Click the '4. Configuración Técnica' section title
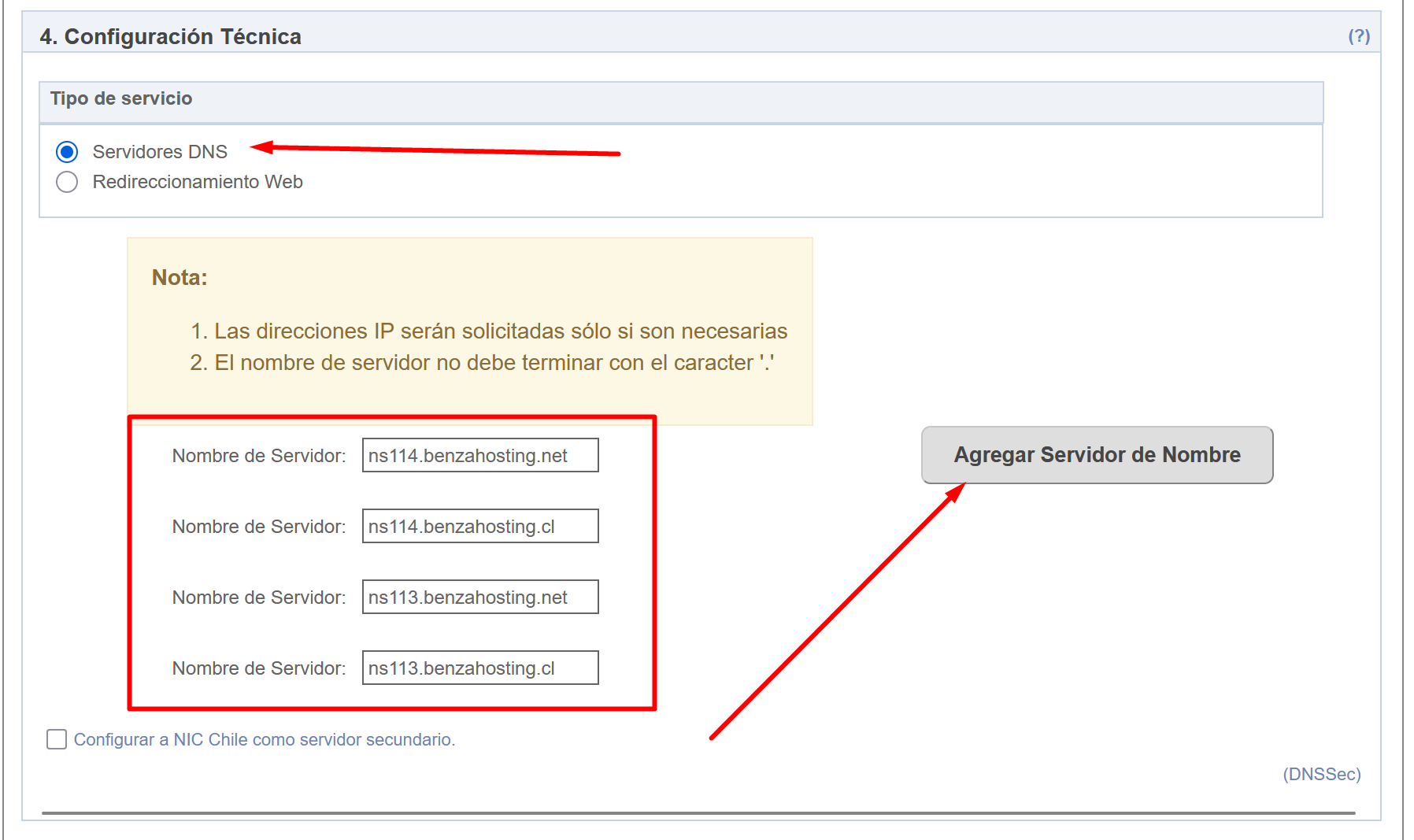 (x=171, y=36)
